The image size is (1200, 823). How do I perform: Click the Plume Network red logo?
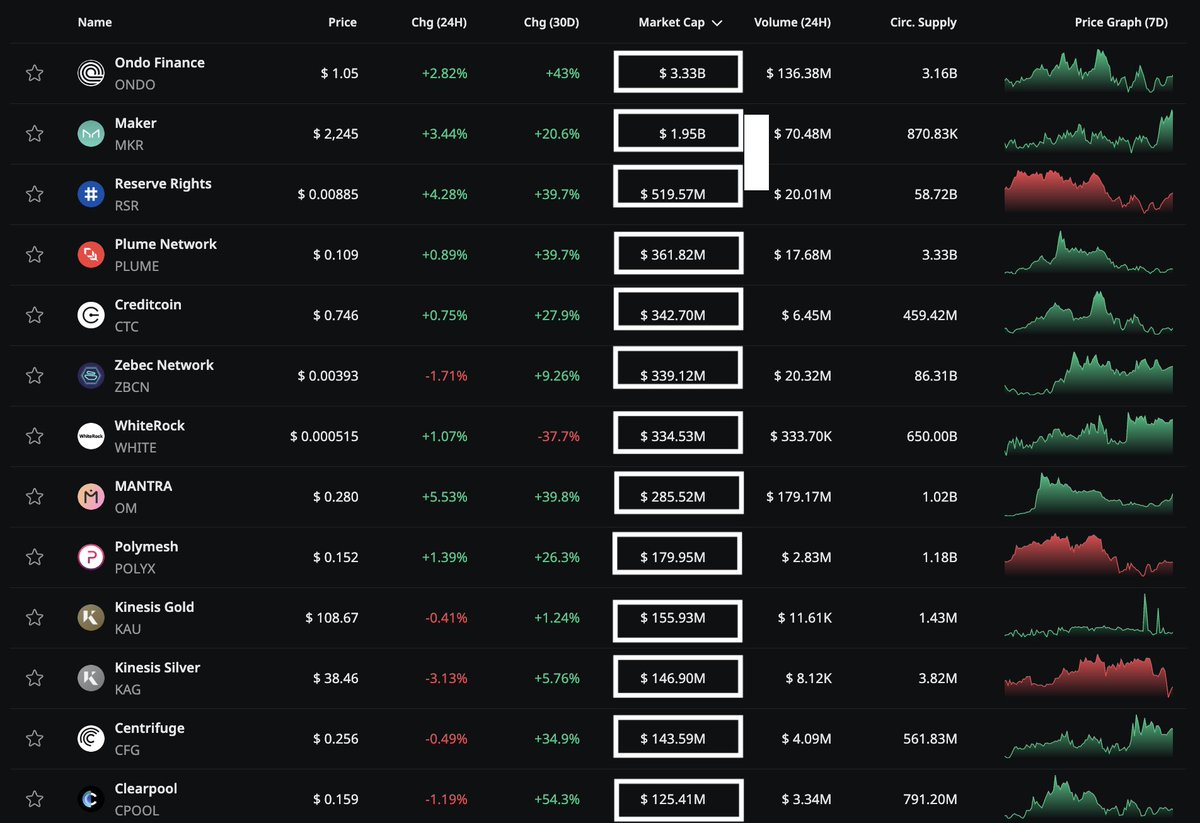[91, 255]
